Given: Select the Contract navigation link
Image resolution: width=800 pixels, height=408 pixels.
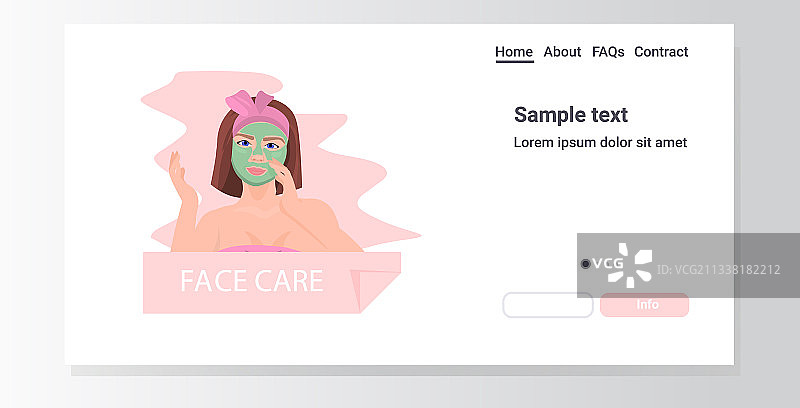Looking at the screenshot, I should 661,52.
